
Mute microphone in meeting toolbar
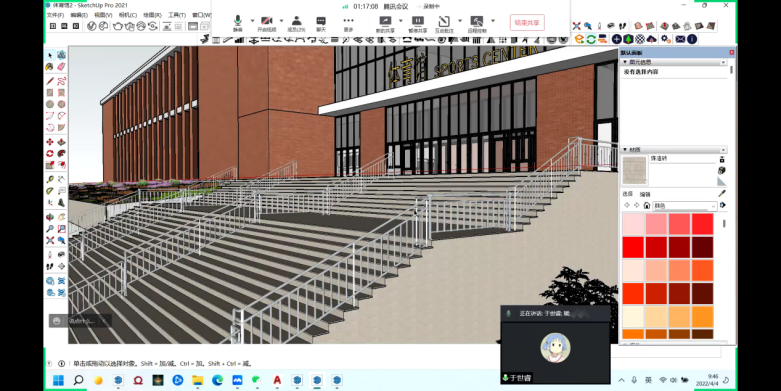tap(238, 23)
